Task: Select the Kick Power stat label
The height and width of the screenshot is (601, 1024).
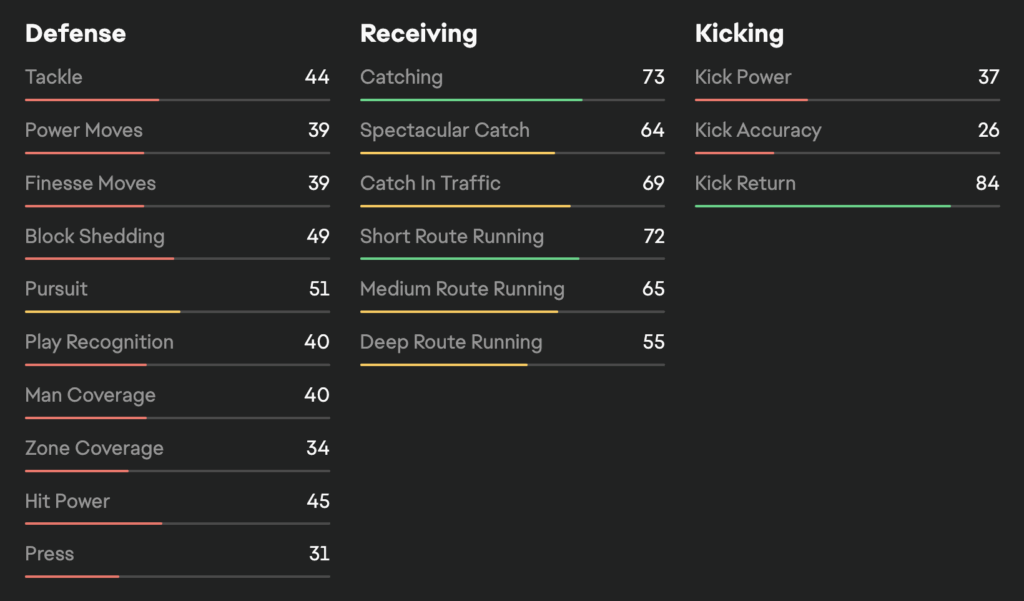Action: 743,77
